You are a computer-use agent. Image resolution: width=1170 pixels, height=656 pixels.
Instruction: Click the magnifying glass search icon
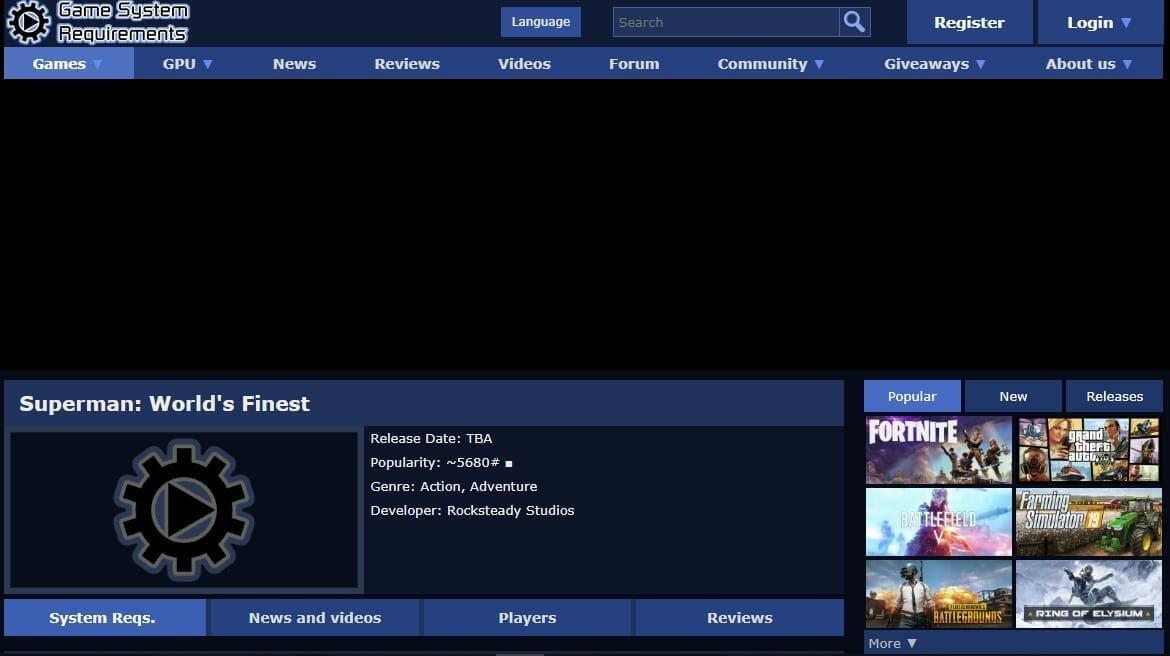click(x=854, y=22)
